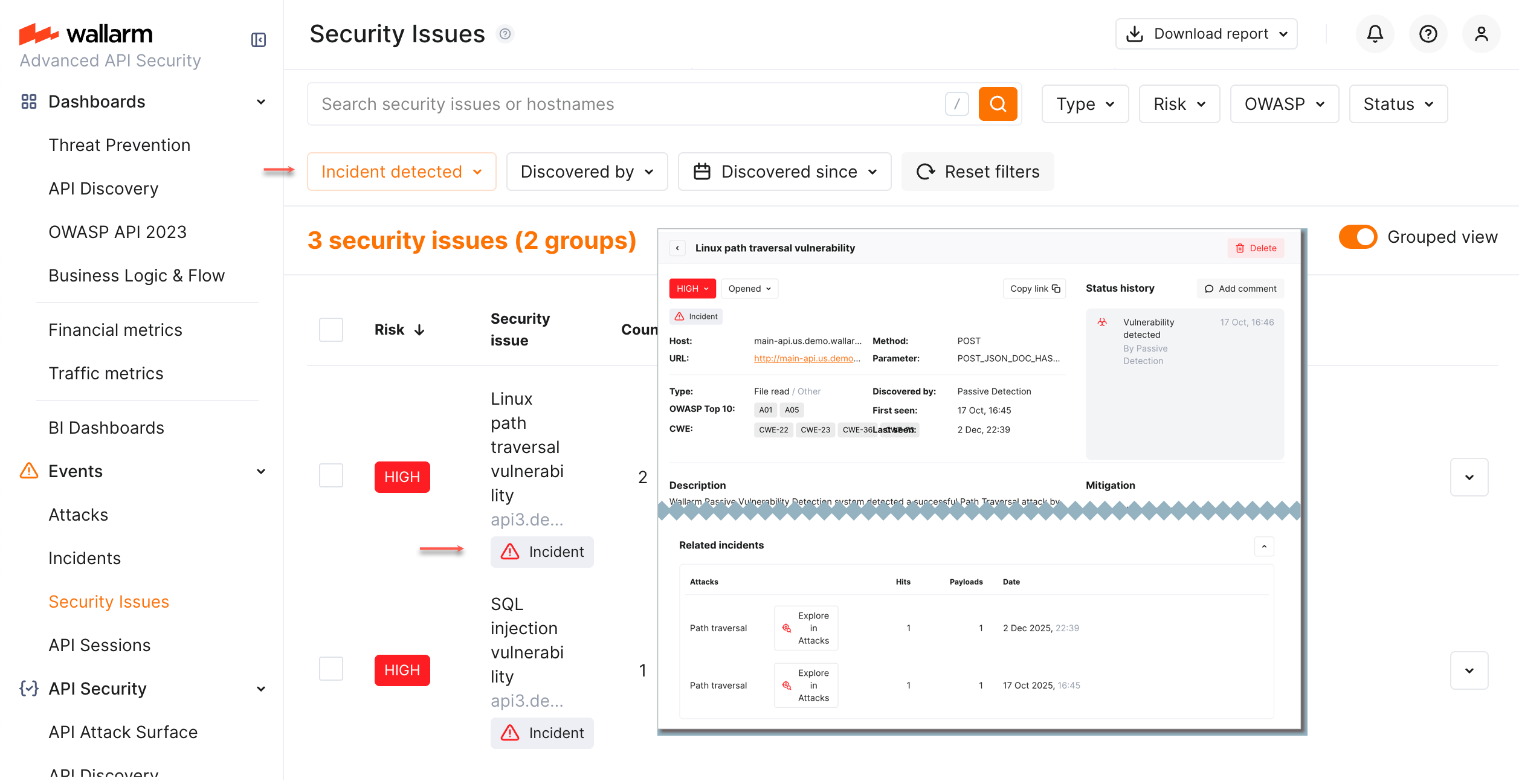Open the user profile icon
1519x784 pixels.
tap(1481, 34)
